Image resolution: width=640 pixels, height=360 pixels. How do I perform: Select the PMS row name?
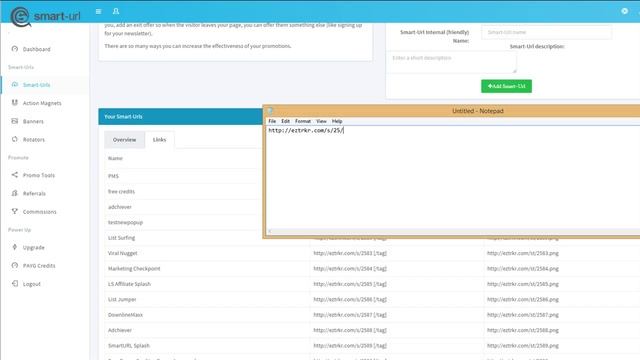[113, 176]
